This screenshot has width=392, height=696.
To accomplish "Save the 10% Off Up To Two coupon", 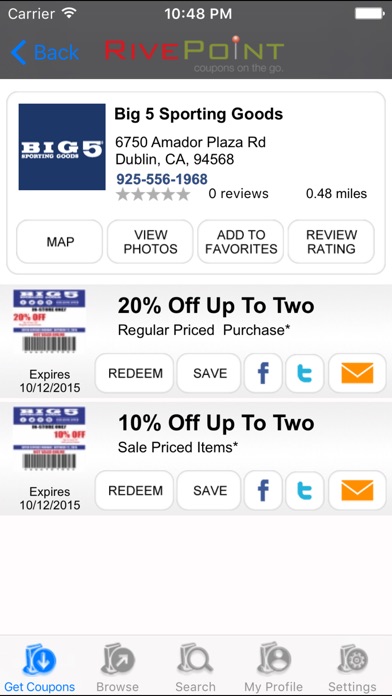I will 210,490.
